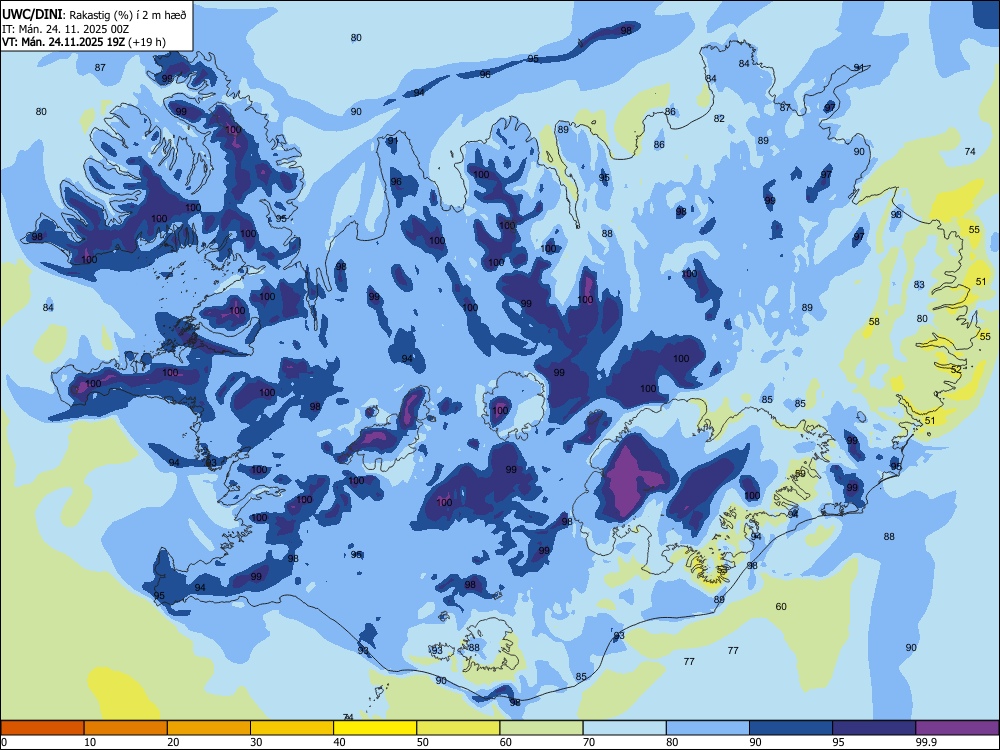Click the purple above-99.9 legend swatch
This screenshot has height=750, width=1000.
957,728
